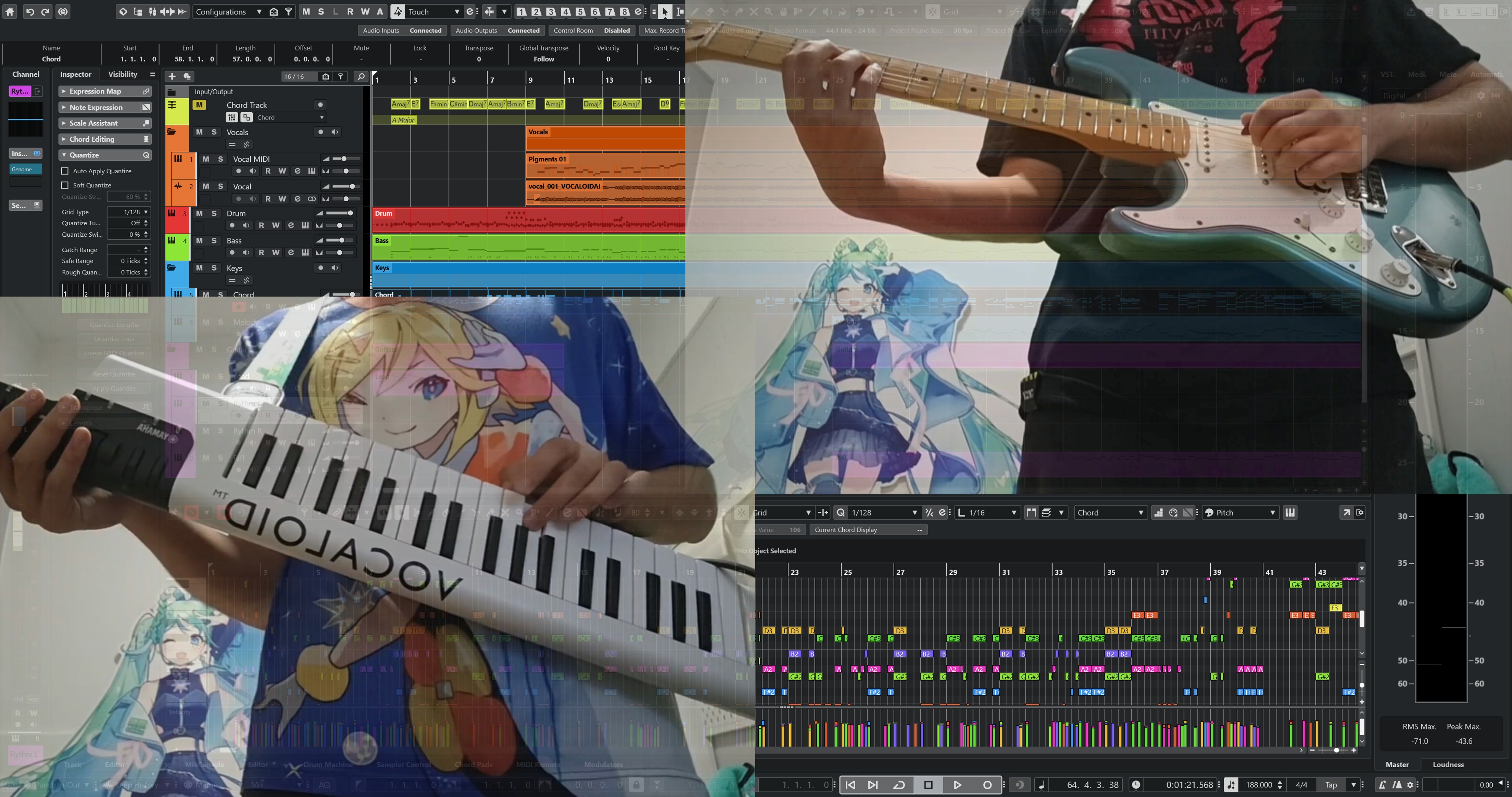The height and width of the screenshot is (797, 1512).
Task: Solo the Drum track
Action: tap(214, 214)
